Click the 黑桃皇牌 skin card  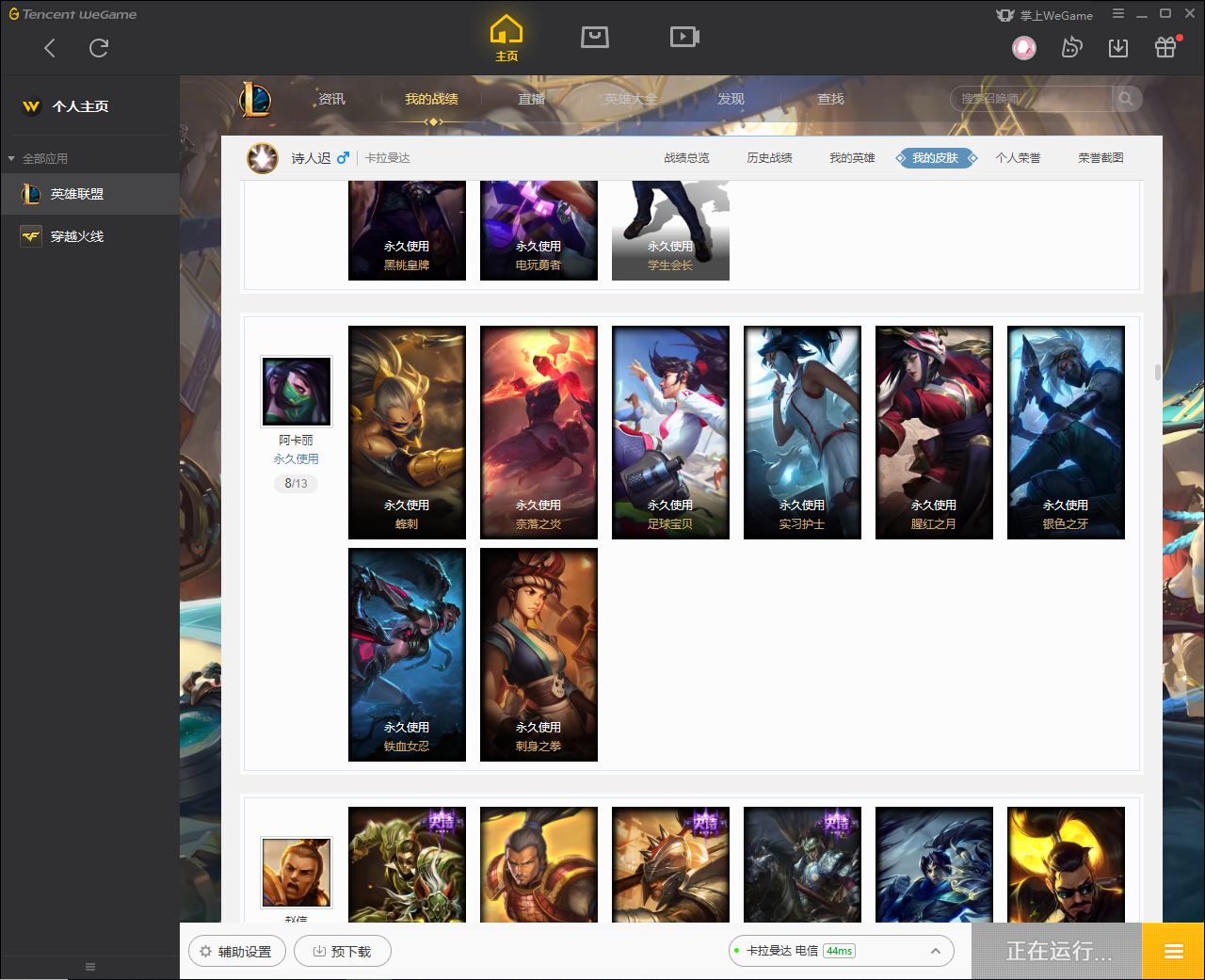tap(407, 231)
